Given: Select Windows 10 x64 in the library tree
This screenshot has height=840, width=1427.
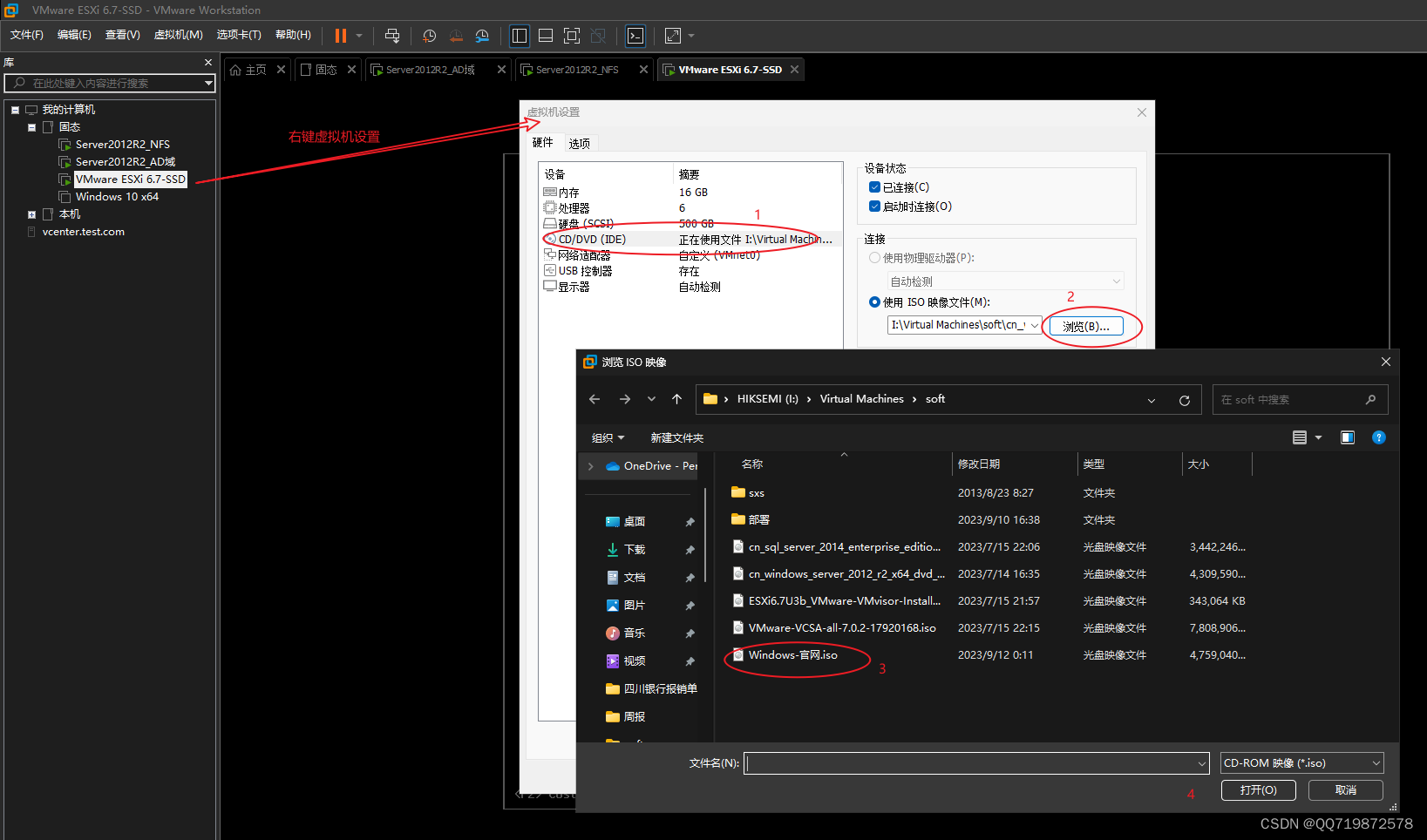Looking at the screenshot, I should click(x=117, y=197).
